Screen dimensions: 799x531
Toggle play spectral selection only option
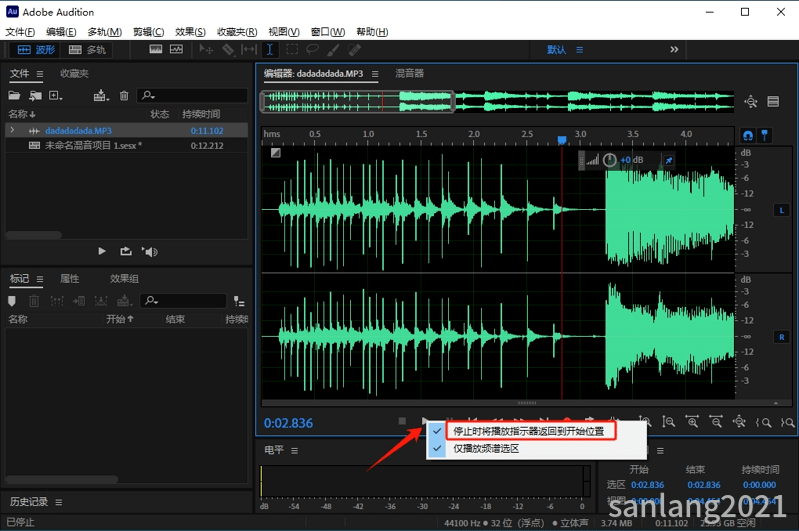coord(486,448)
